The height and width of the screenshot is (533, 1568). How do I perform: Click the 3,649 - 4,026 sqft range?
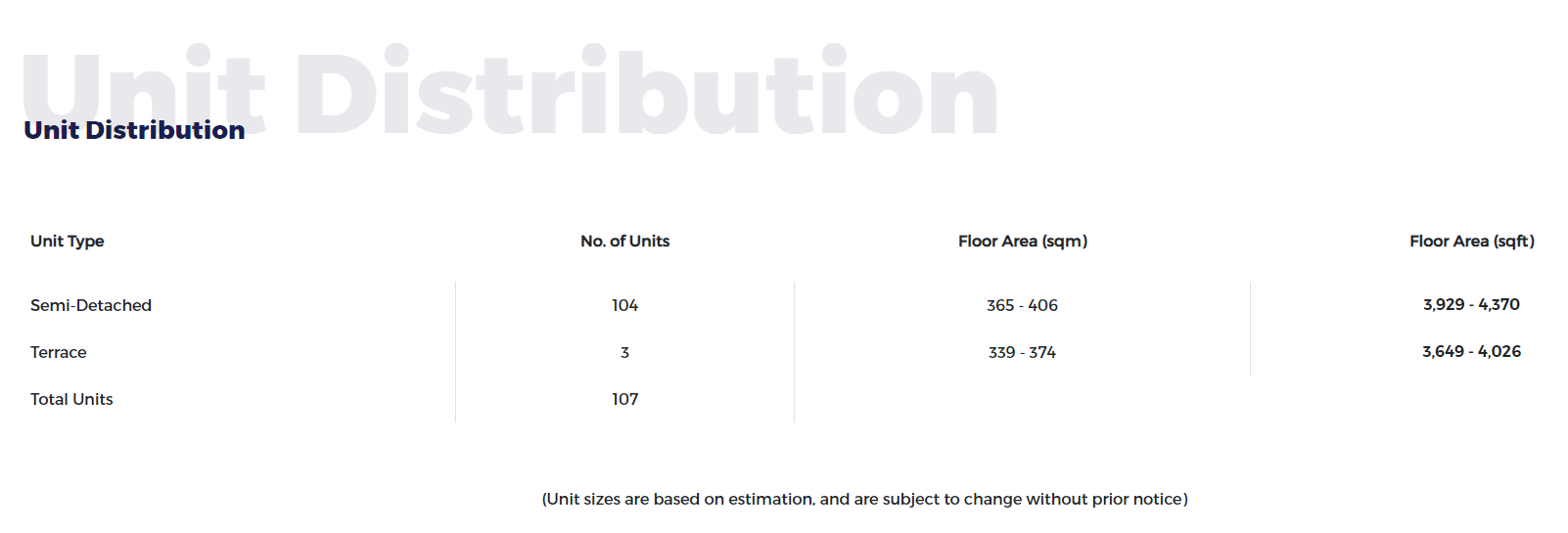[x=1471, y=351]
